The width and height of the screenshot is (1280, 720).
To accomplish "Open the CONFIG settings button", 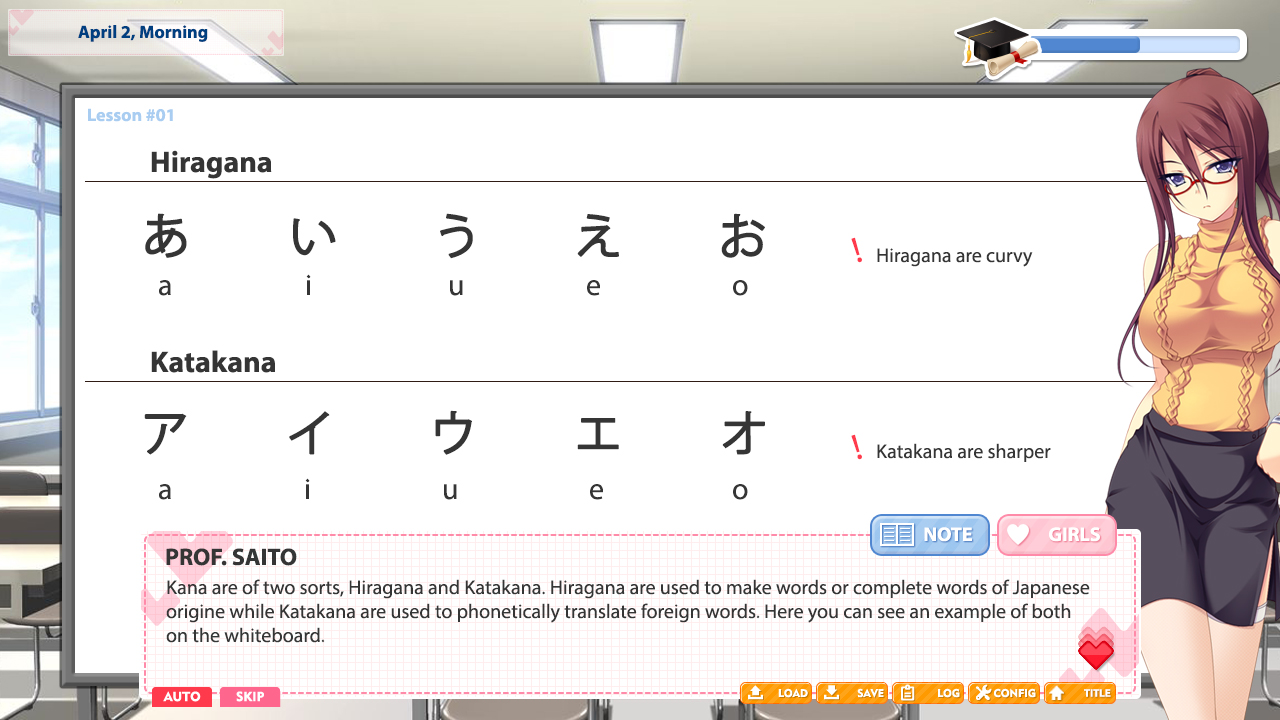I will [1004, 693].
